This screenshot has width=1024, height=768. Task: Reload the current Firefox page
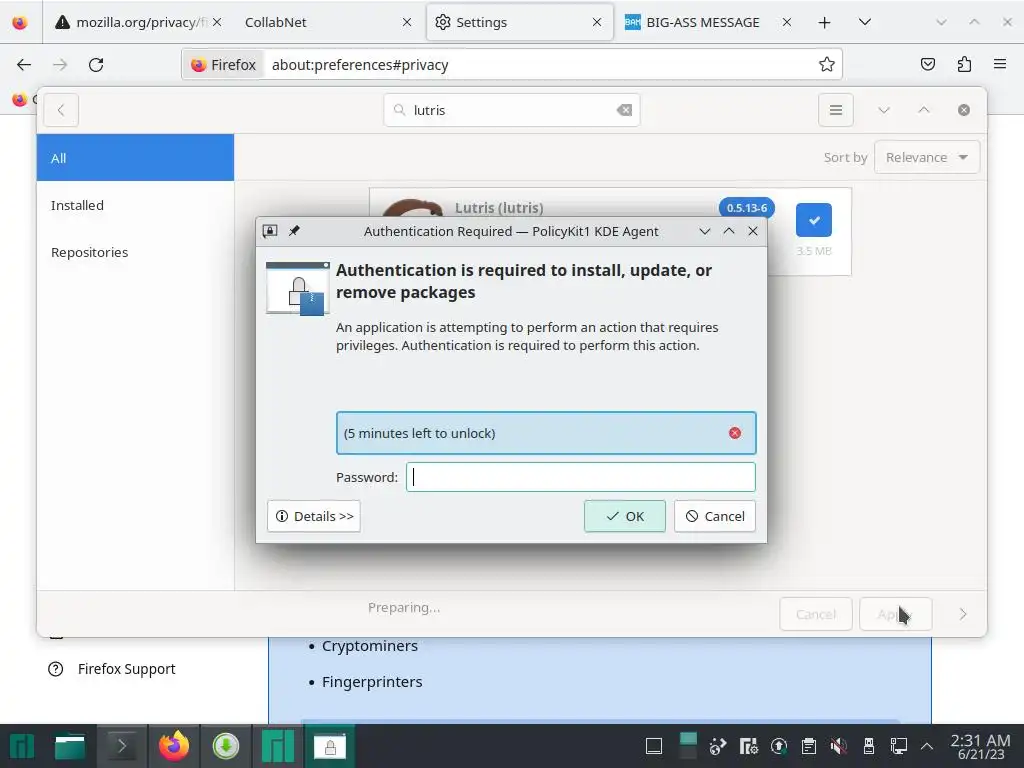96,65
